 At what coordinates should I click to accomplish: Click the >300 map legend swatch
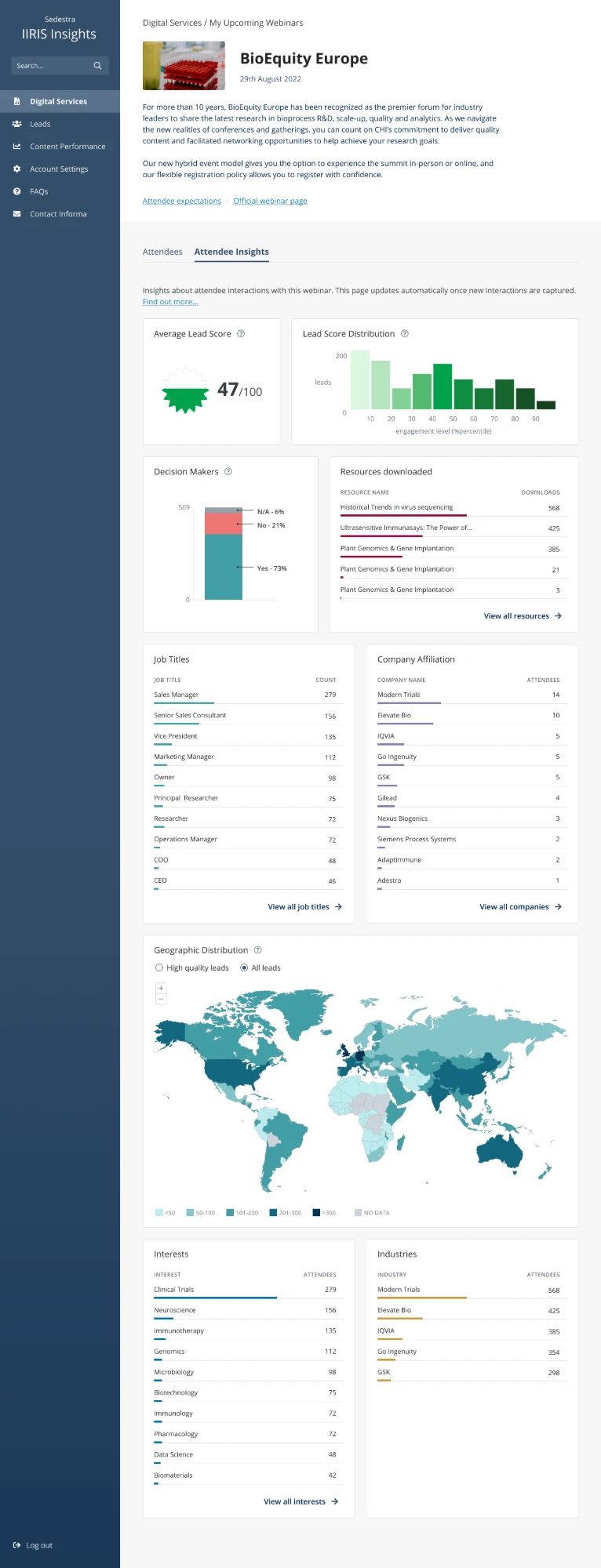click(316, 1212)
